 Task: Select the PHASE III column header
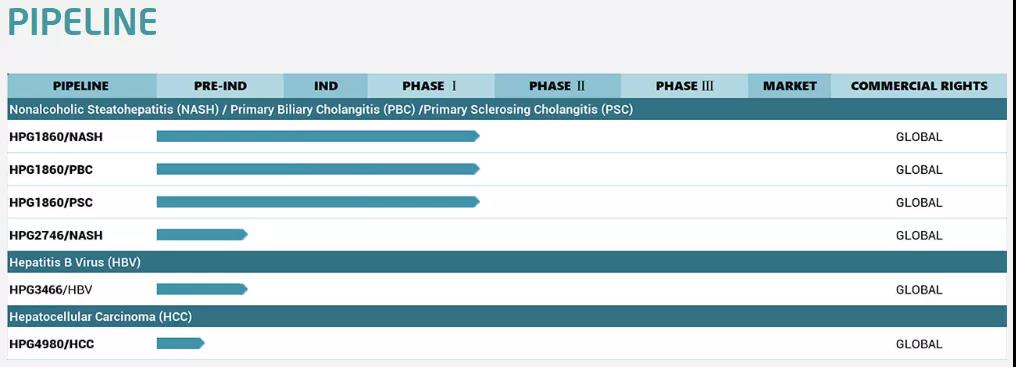tap(684, 86)
